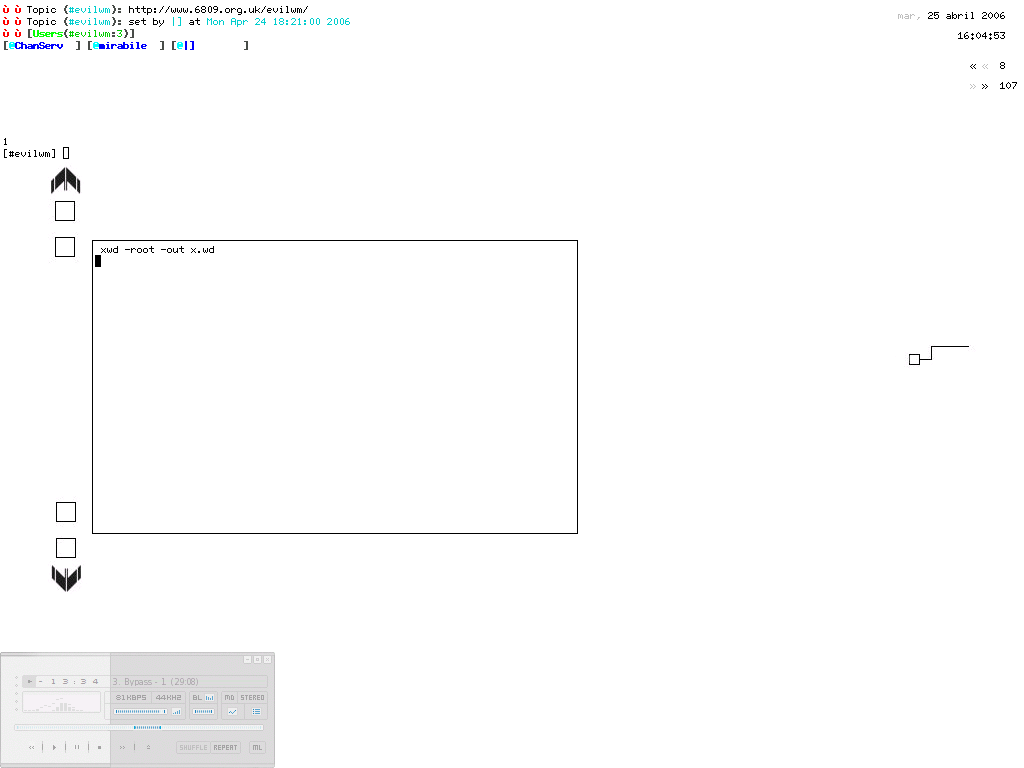Click the upward double-arrow emblem icon
Viewport: 1024px width, 768px height.
click(65, 181)
